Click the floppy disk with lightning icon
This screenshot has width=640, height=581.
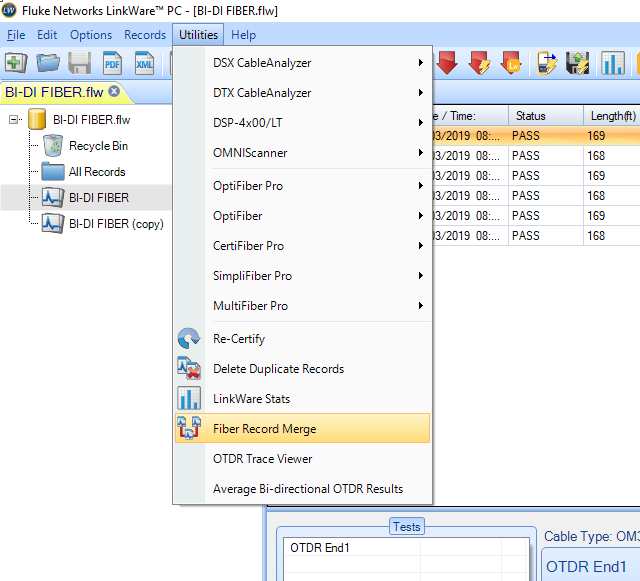coord(578,63)
